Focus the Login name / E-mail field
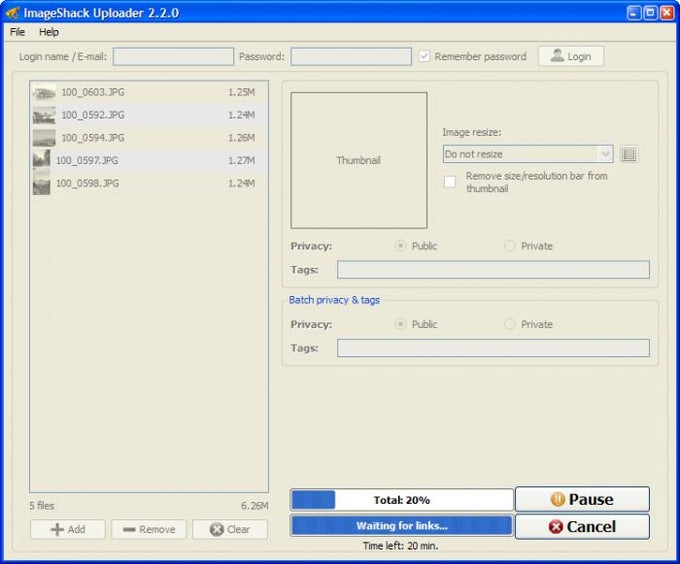The width and height of the screenshot is (680, 564). 173,57
